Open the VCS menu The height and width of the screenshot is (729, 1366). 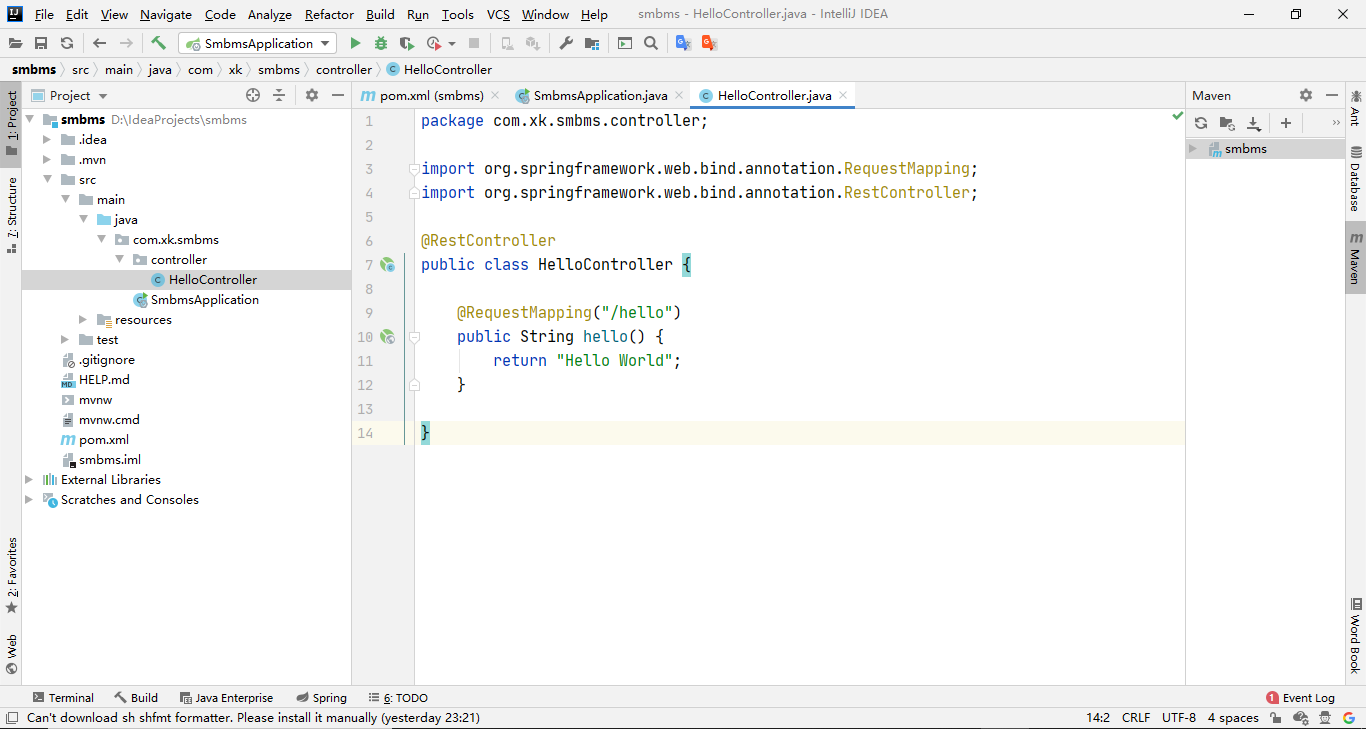tap(498, 14)
